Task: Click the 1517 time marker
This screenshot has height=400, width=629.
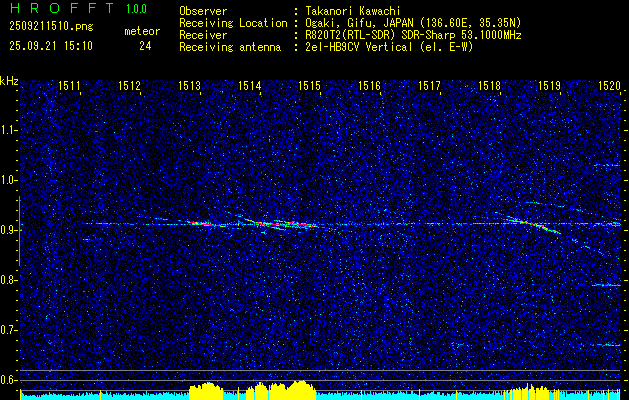Action: pyautogui.click(x=429, y=85)
